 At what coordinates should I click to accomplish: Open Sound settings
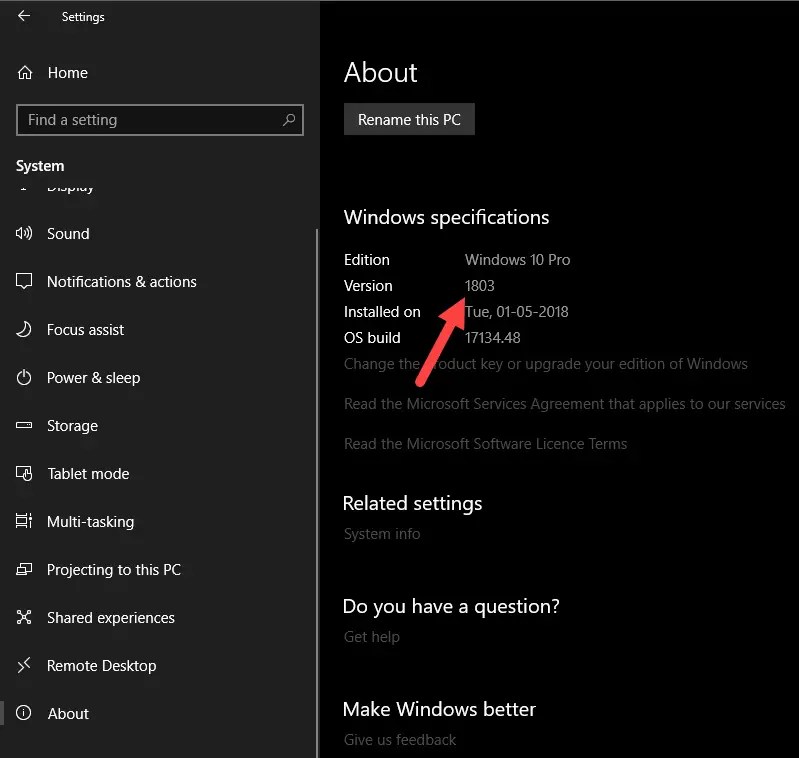(x=68, y=234)
